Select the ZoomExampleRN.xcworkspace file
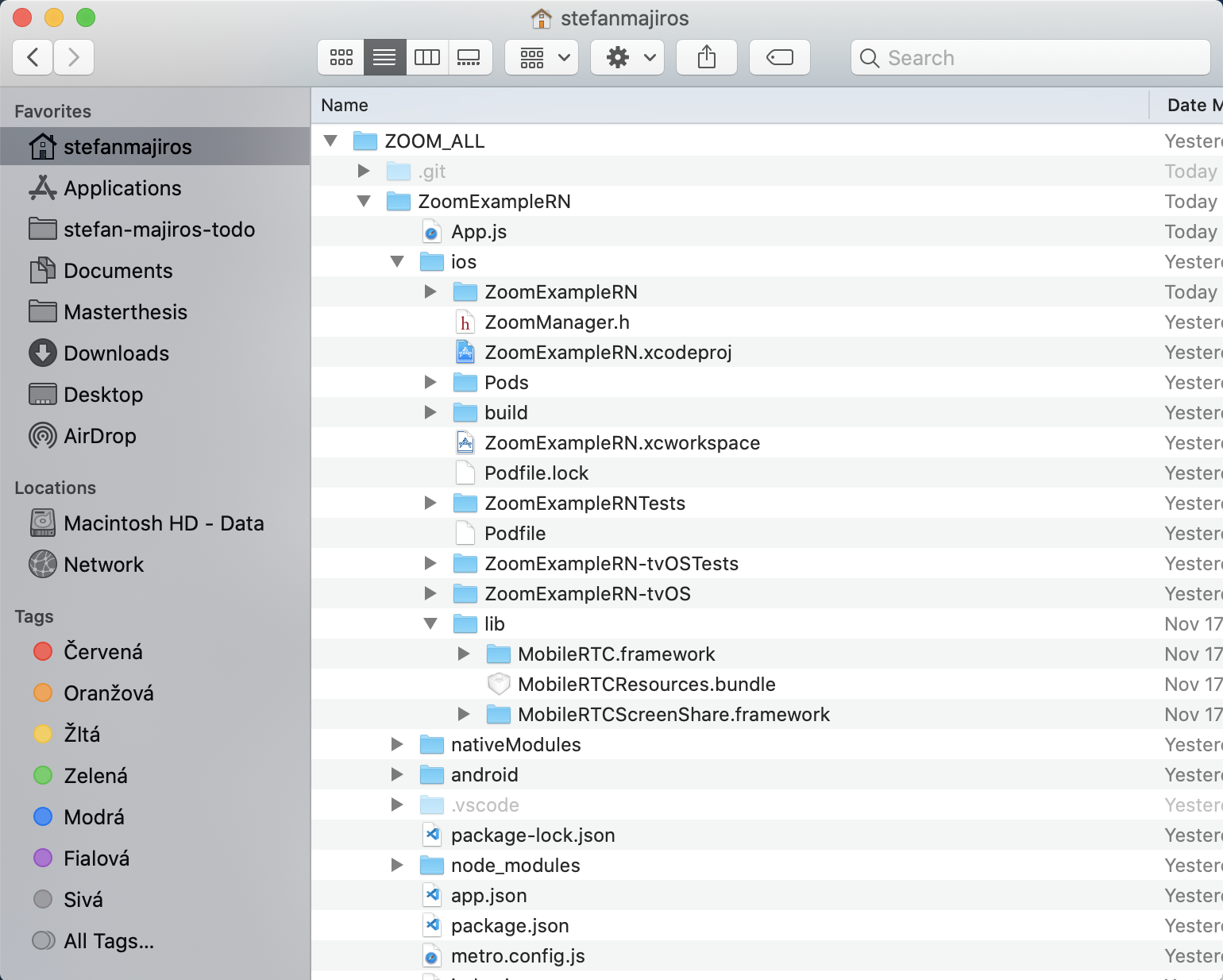 pos(767,443)
